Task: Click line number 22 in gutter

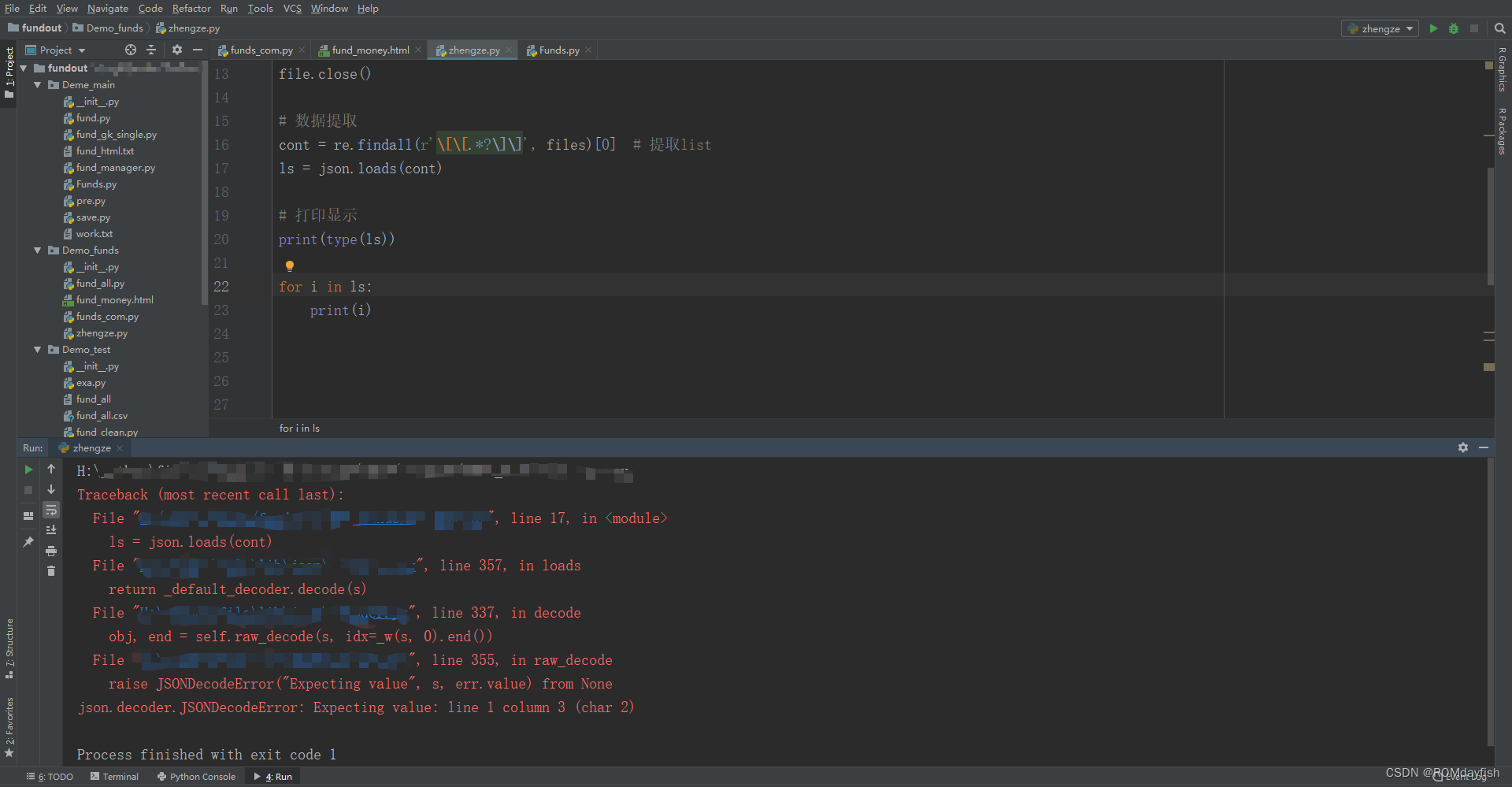Action: (x=221, y=287)
